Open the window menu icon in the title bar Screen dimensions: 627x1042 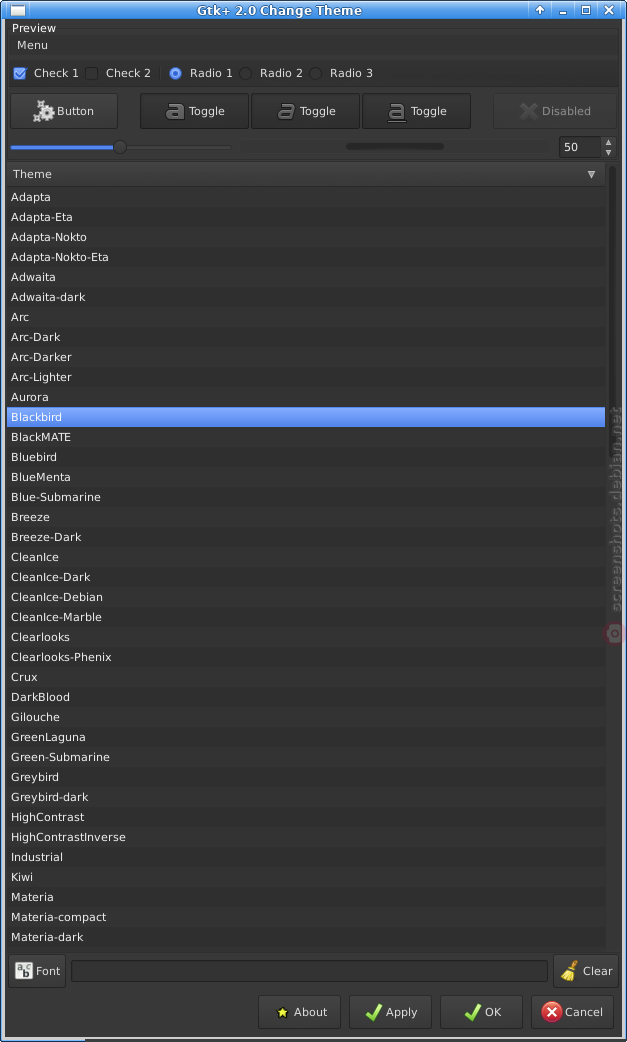(x=17, y=10)
